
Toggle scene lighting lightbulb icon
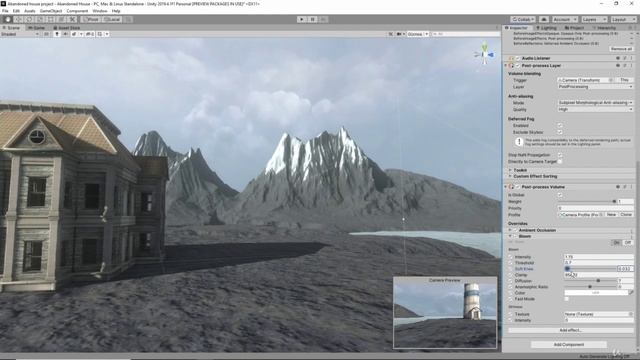pos(57,34)
